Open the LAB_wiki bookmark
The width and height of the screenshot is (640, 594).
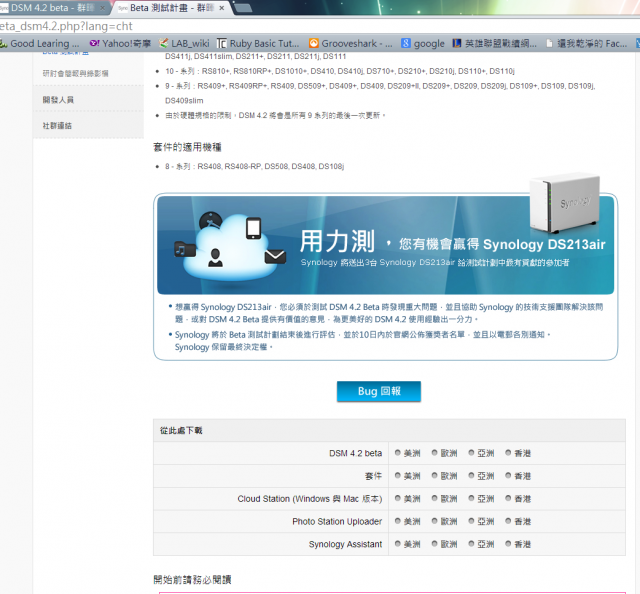pyautogui.click(x=184, y=43)
